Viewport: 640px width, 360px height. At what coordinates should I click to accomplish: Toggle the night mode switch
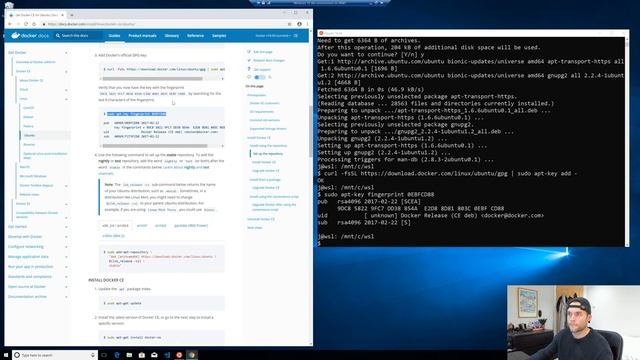(259, 77)
